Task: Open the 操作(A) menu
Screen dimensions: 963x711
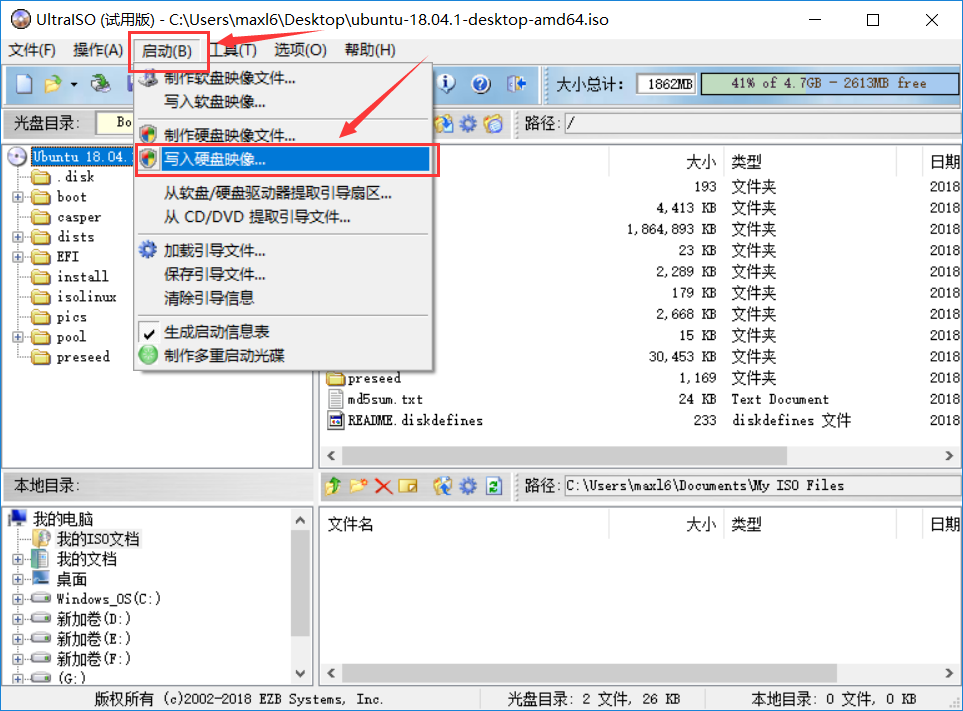Action: (x=98, y=50)
